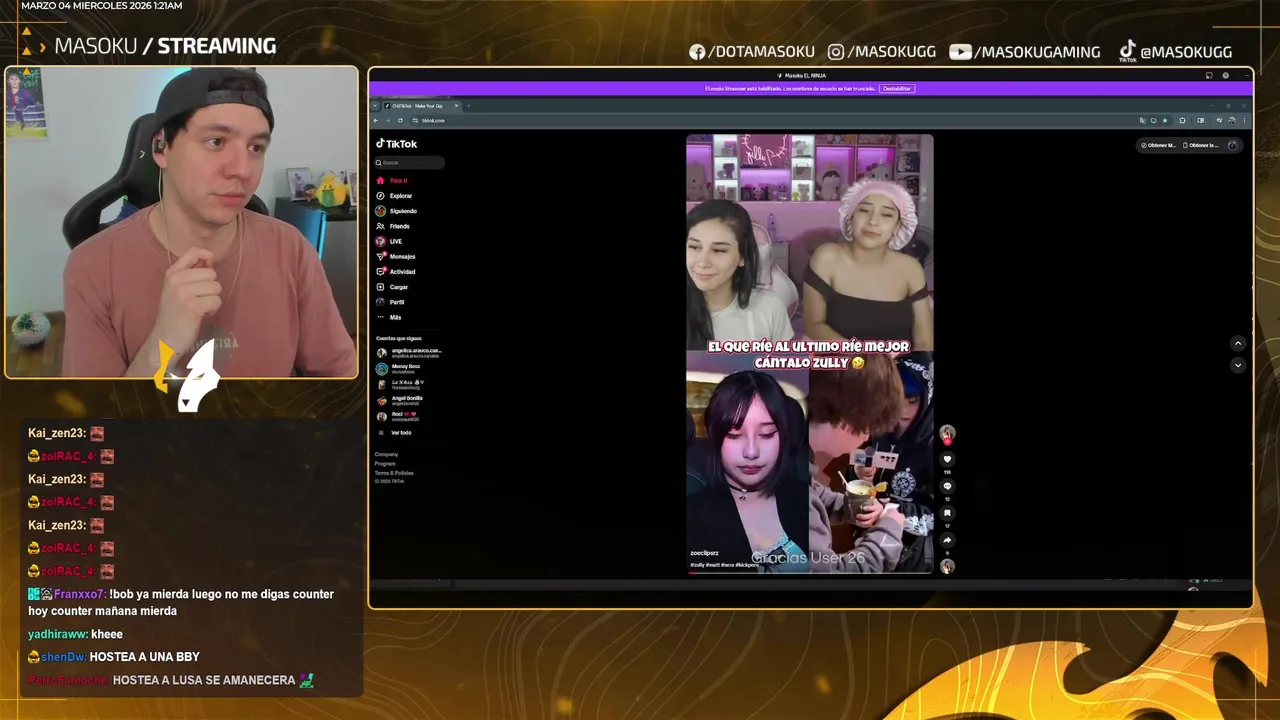Open the browser extensions puzzle icon
Viewport: 1280px width, 720px height.
click(x=1182, y=120)
